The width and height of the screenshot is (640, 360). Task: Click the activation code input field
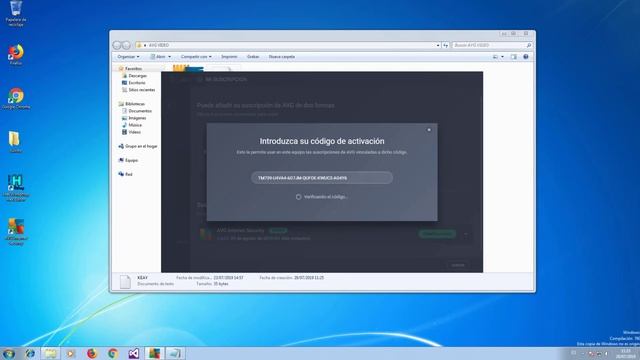[322, 178]
